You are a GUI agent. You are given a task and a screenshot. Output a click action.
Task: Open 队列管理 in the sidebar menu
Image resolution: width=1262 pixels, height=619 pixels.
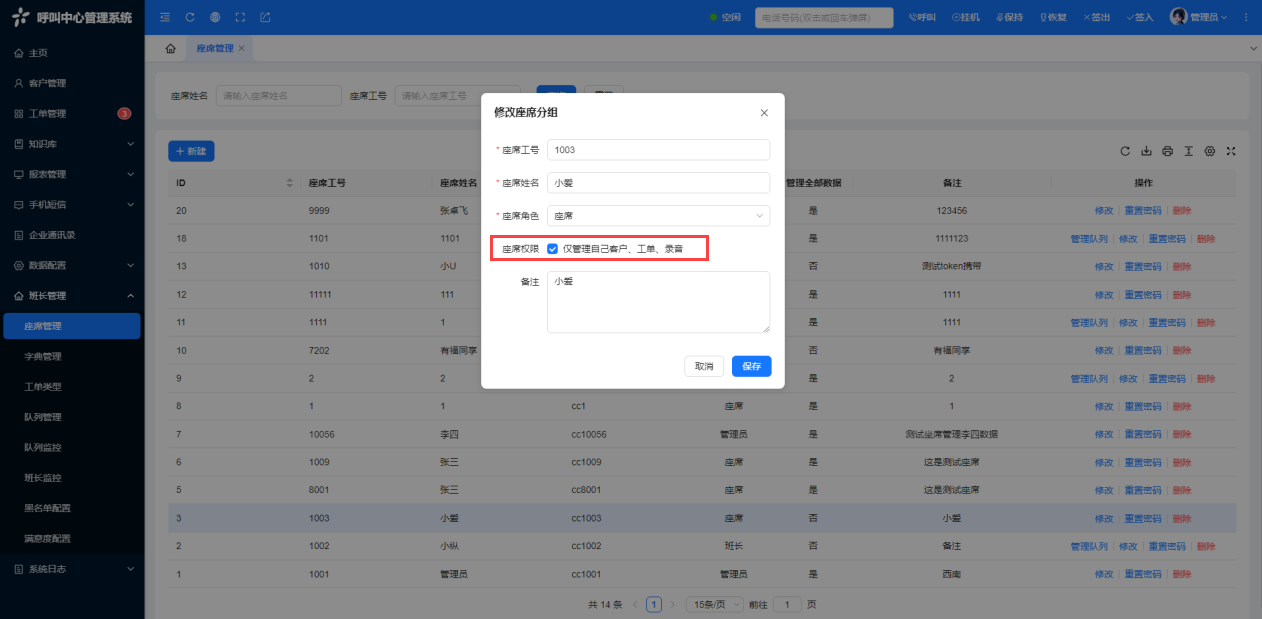point(43,417)
